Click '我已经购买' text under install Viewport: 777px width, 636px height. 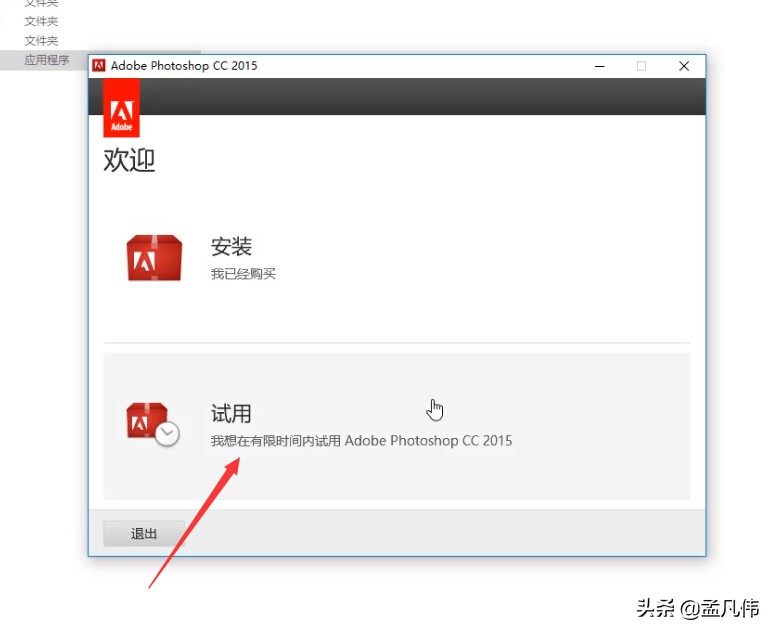point(243,274)
